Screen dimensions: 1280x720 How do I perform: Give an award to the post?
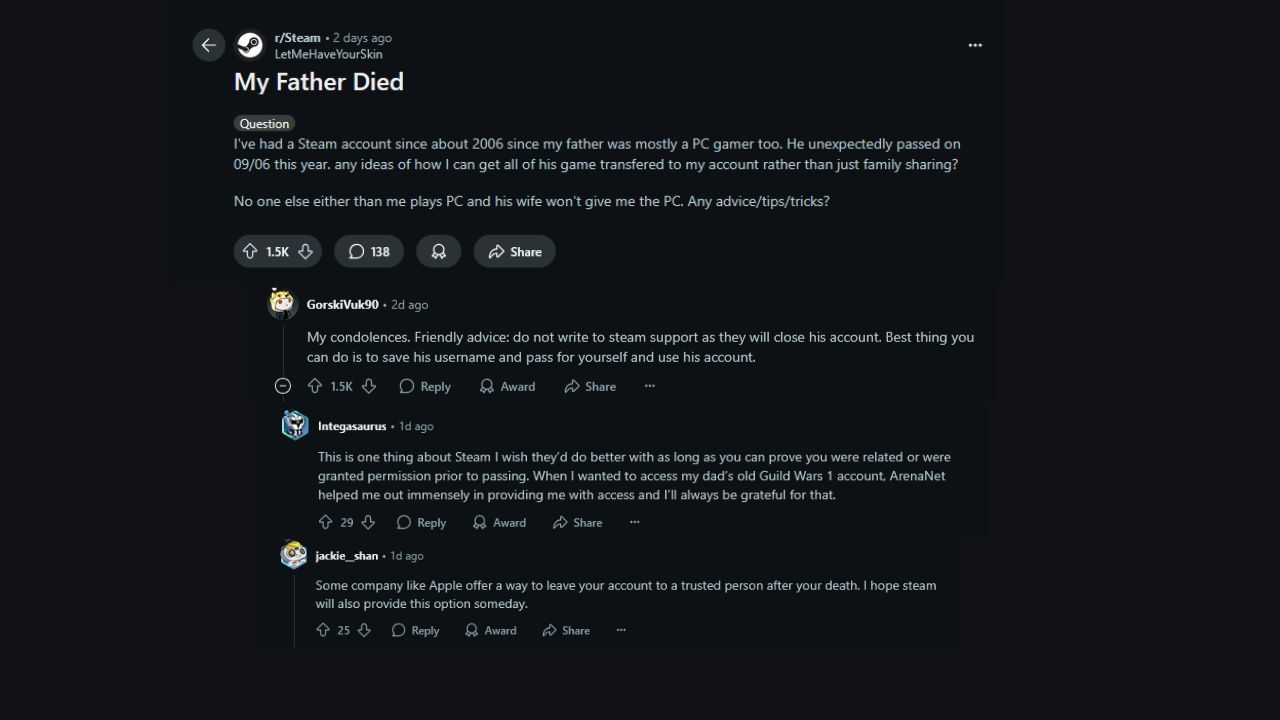point(438,252)
